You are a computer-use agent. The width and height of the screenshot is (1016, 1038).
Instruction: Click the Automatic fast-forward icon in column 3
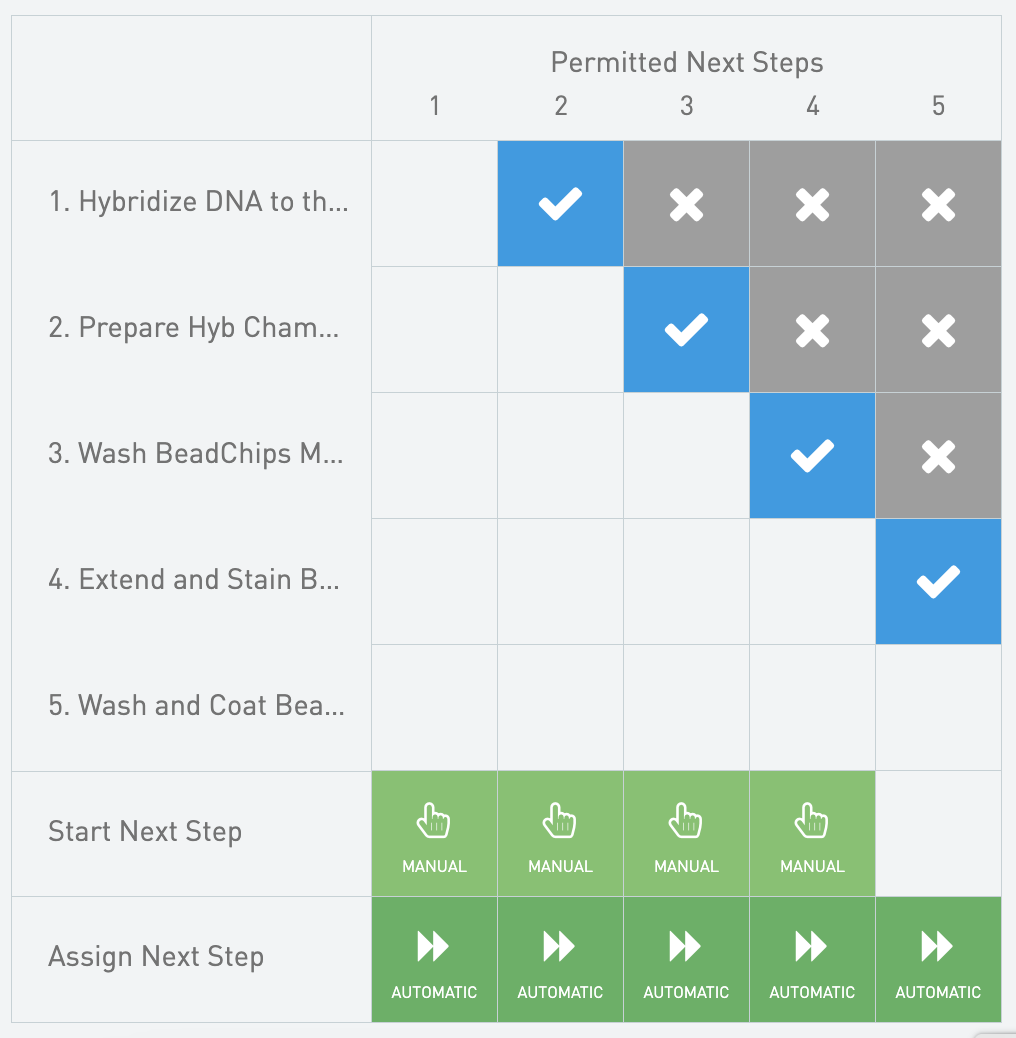[x=686, y=947]
